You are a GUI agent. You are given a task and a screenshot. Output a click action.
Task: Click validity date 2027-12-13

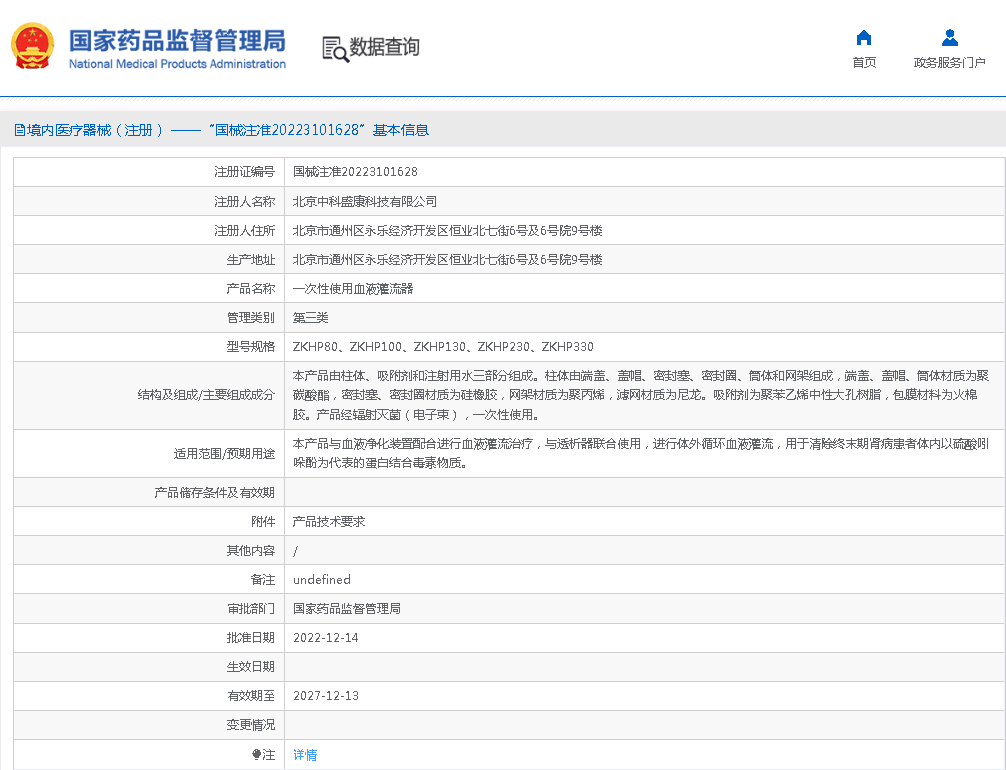pyautogui.click(x=325, y=696)
